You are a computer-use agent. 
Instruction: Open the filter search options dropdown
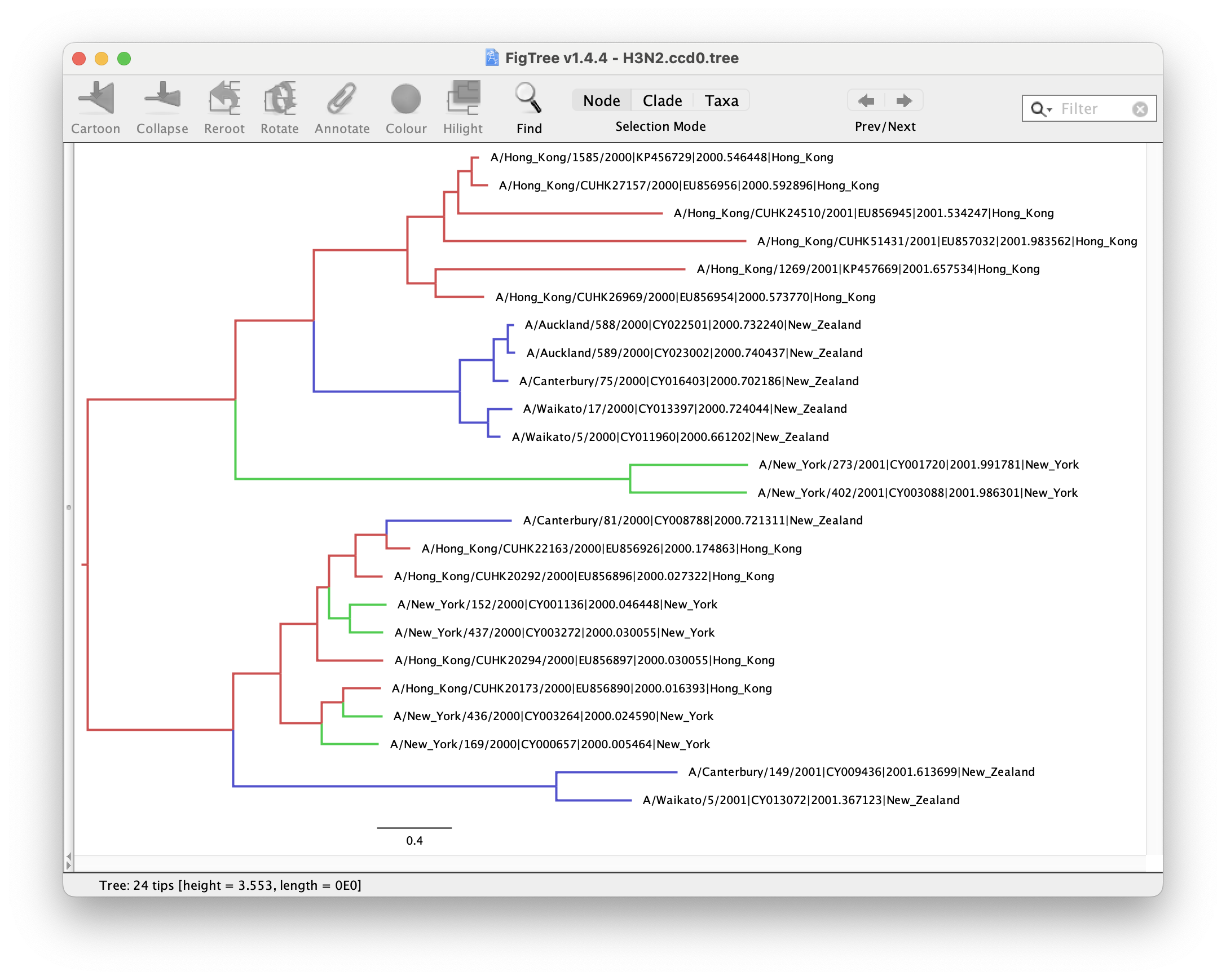[x=1042, y=109]
